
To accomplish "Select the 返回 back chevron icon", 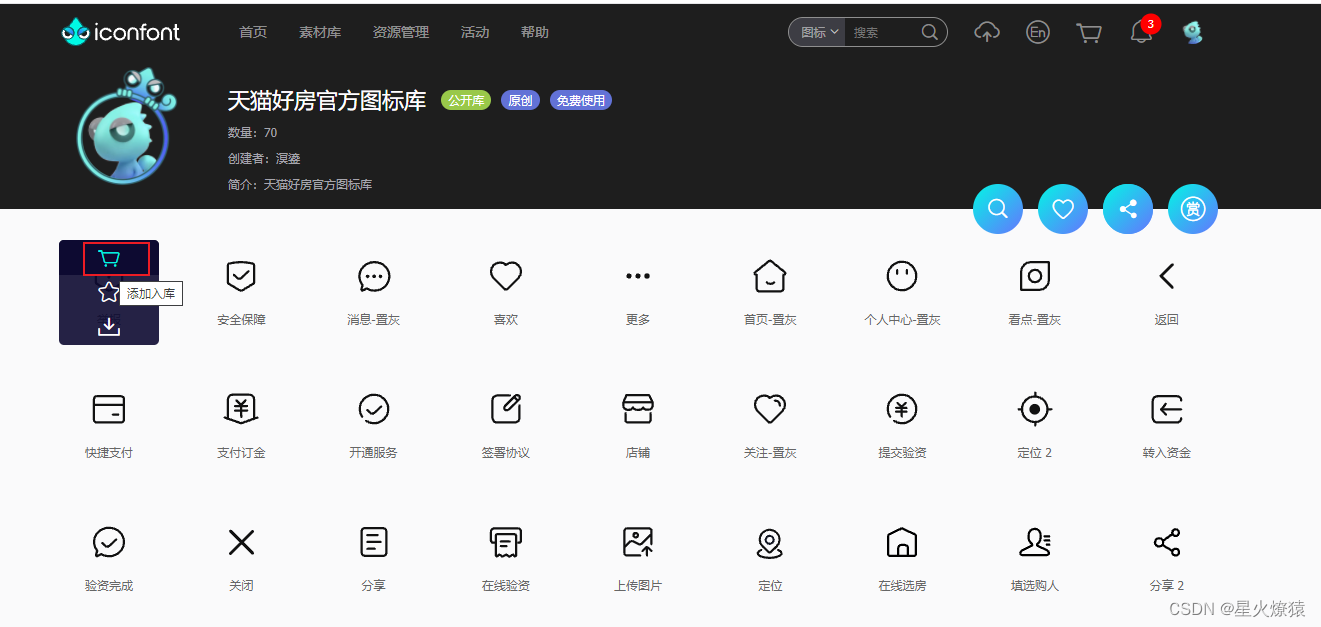I will 1167,276.
